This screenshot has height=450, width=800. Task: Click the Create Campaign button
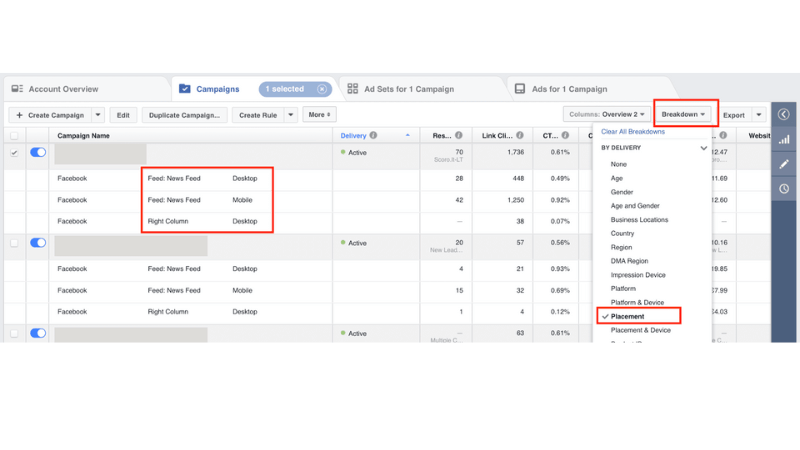click(x=50, y=115)
